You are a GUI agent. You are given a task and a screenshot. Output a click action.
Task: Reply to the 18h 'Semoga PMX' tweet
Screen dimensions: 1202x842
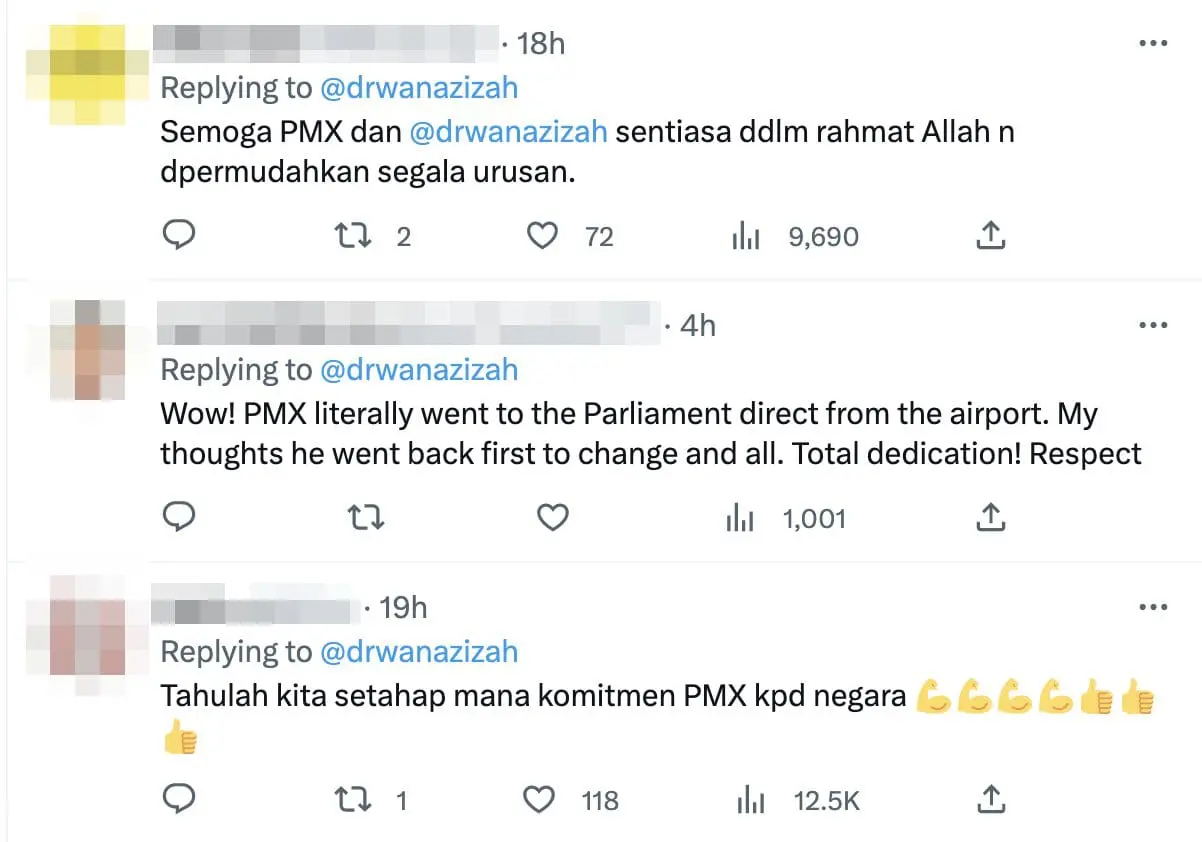click(x=177, y=236)
